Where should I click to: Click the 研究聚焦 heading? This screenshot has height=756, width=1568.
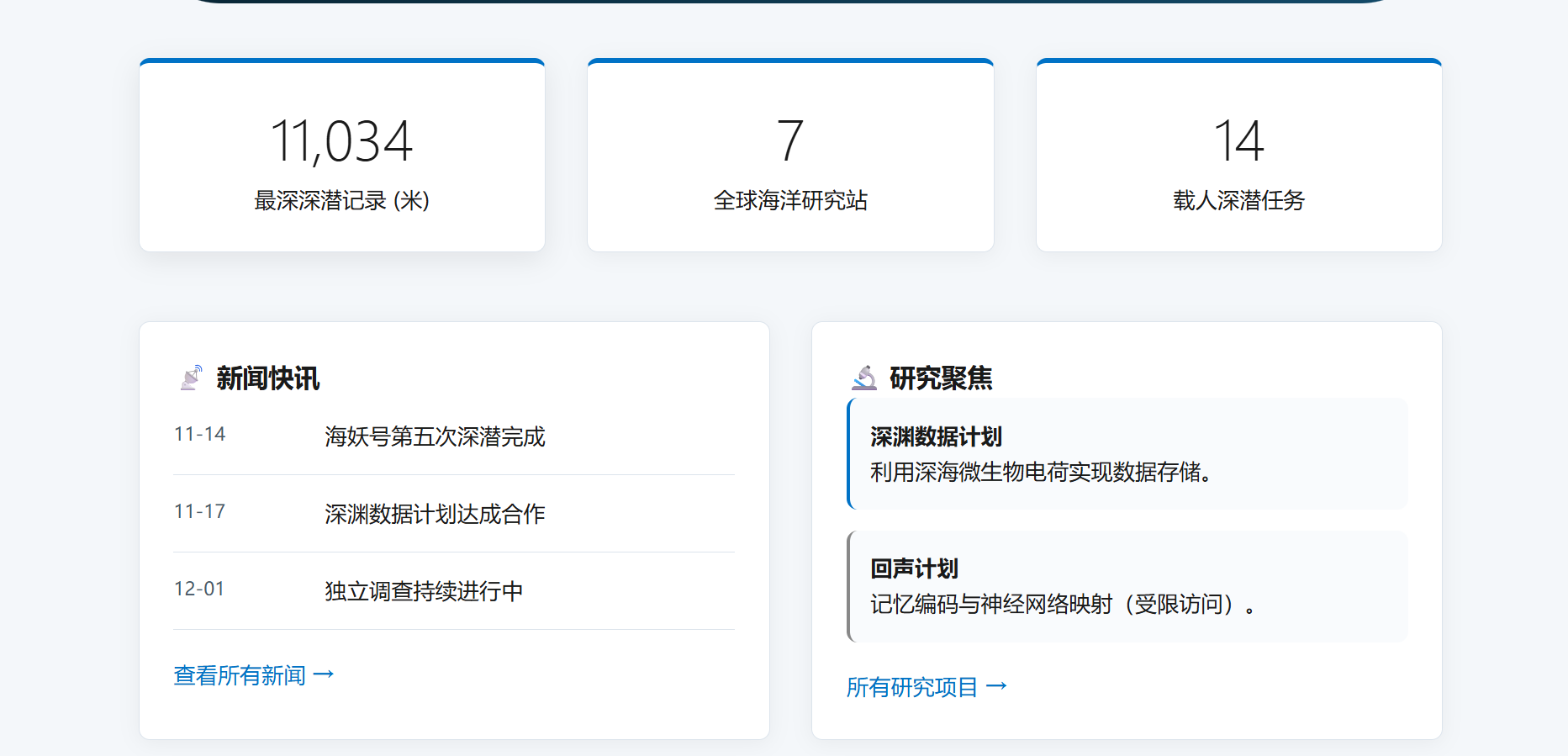(x=941, y=378)
